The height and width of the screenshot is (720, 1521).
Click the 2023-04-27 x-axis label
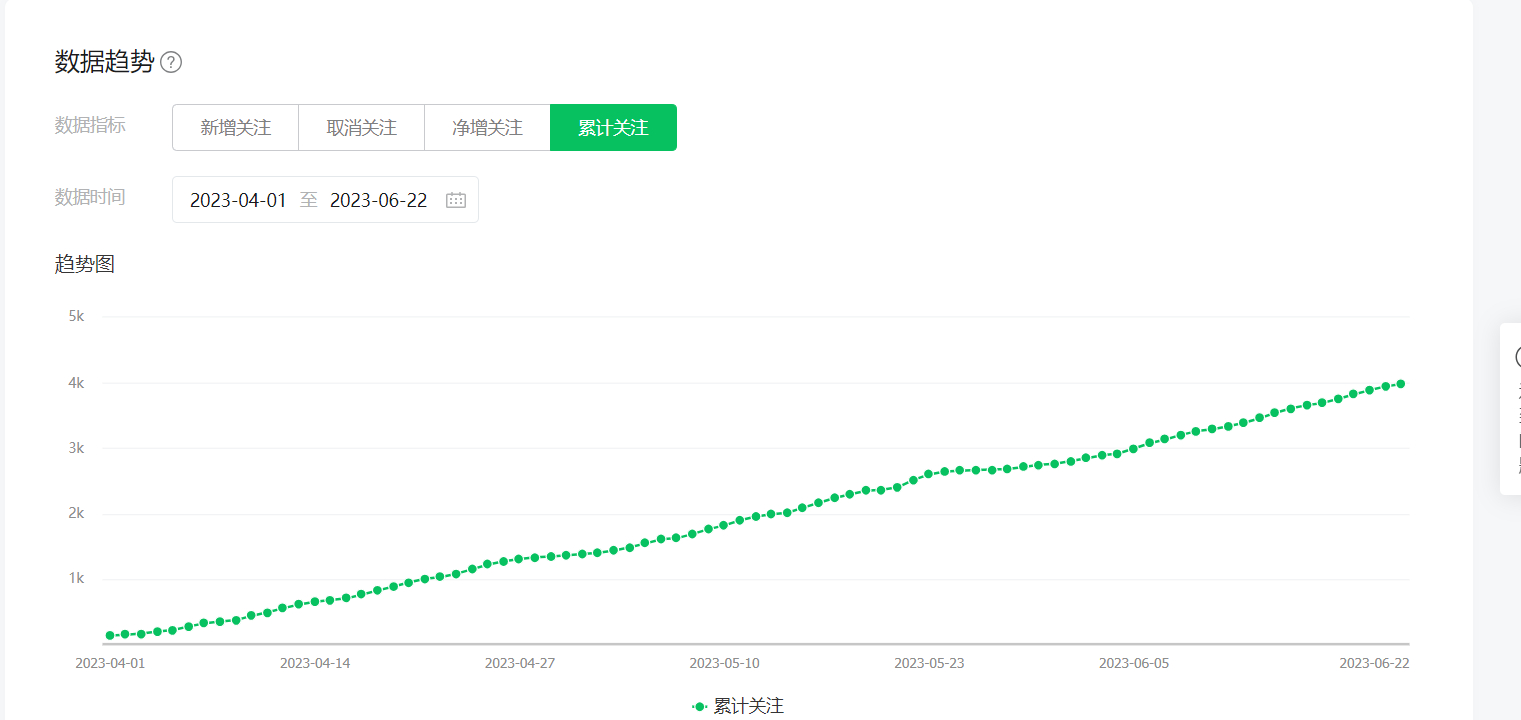519,663
